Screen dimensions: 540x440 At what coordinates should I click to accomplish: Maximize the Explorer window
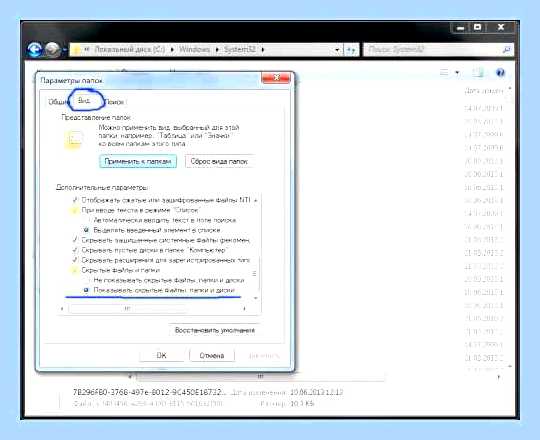(x=478, y=27)
